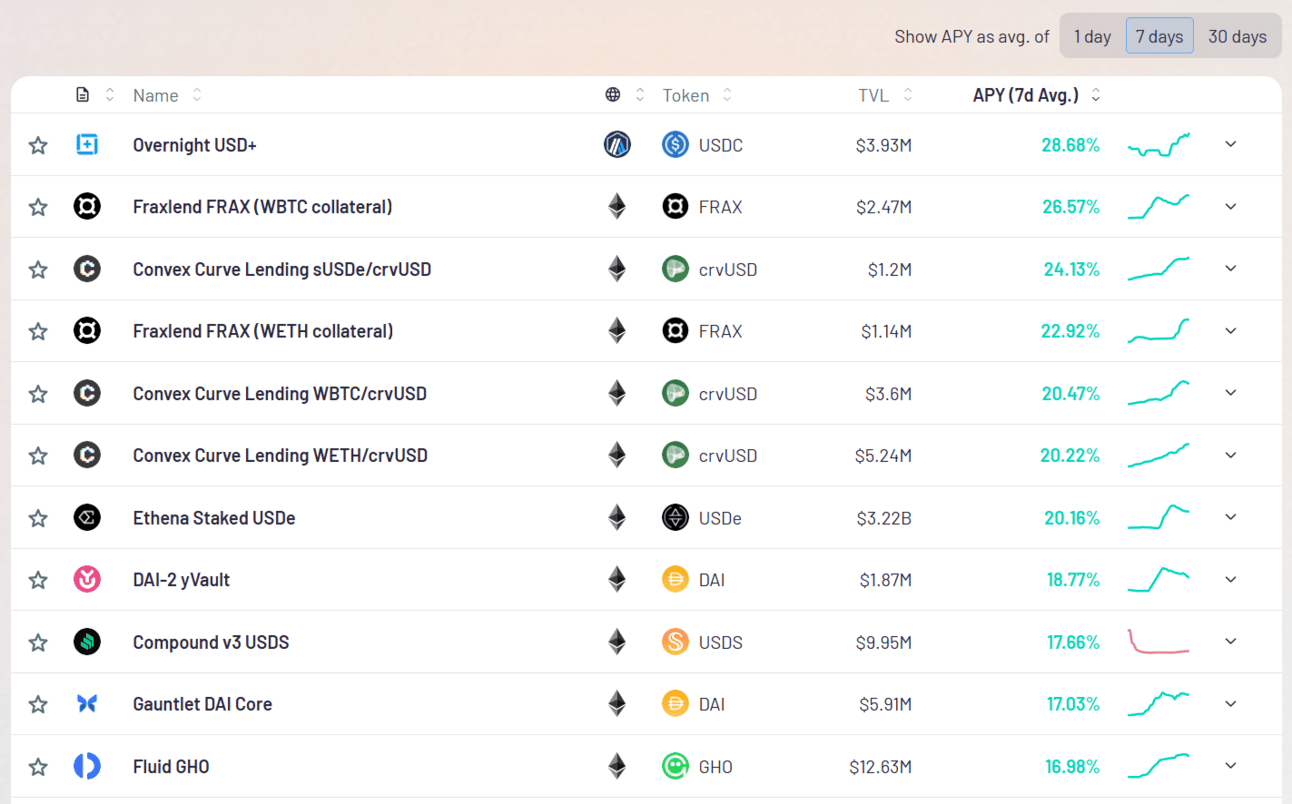
Task: Expand the Convex Curve Lending WETH/crvUSD row
Action: tap(1231, 455)
